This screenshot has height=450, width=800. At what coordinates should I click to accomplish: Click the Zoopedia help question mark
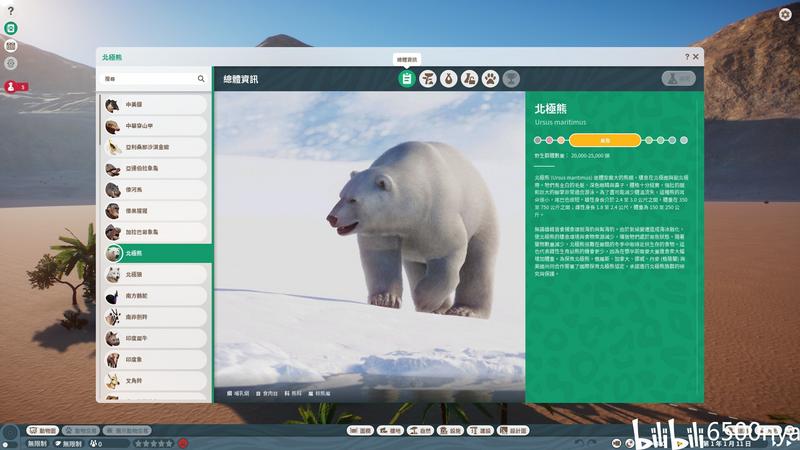tap(687, 57)
